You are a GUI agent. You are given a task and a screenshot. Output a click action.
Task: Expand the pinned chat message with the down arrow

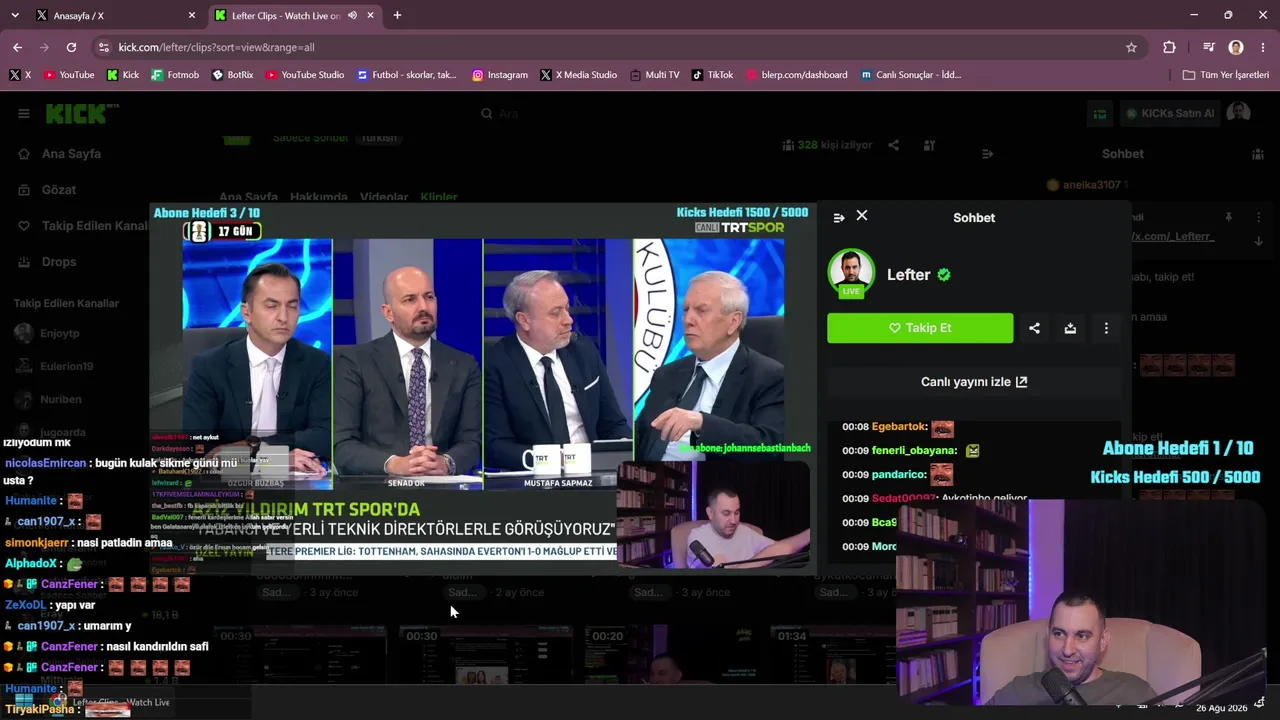tap(1258, 240)
